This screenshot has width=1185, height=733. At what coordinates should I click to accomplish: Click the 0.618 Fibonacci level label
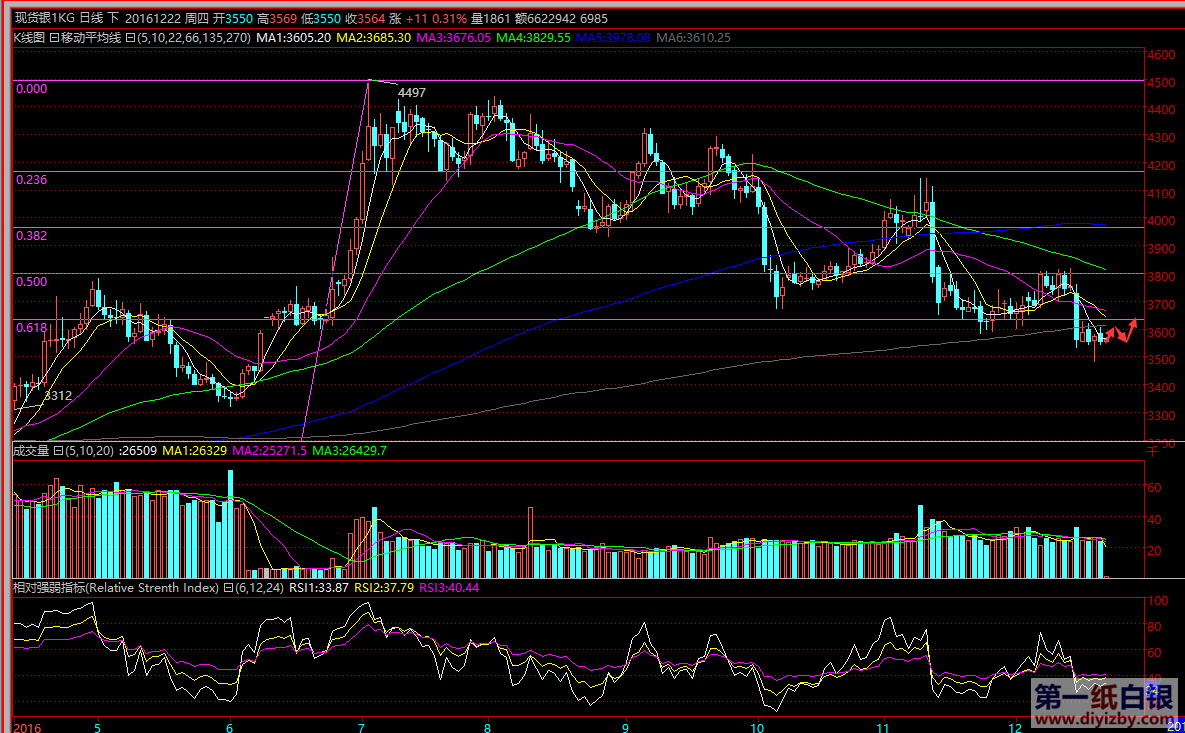(32, 327)
